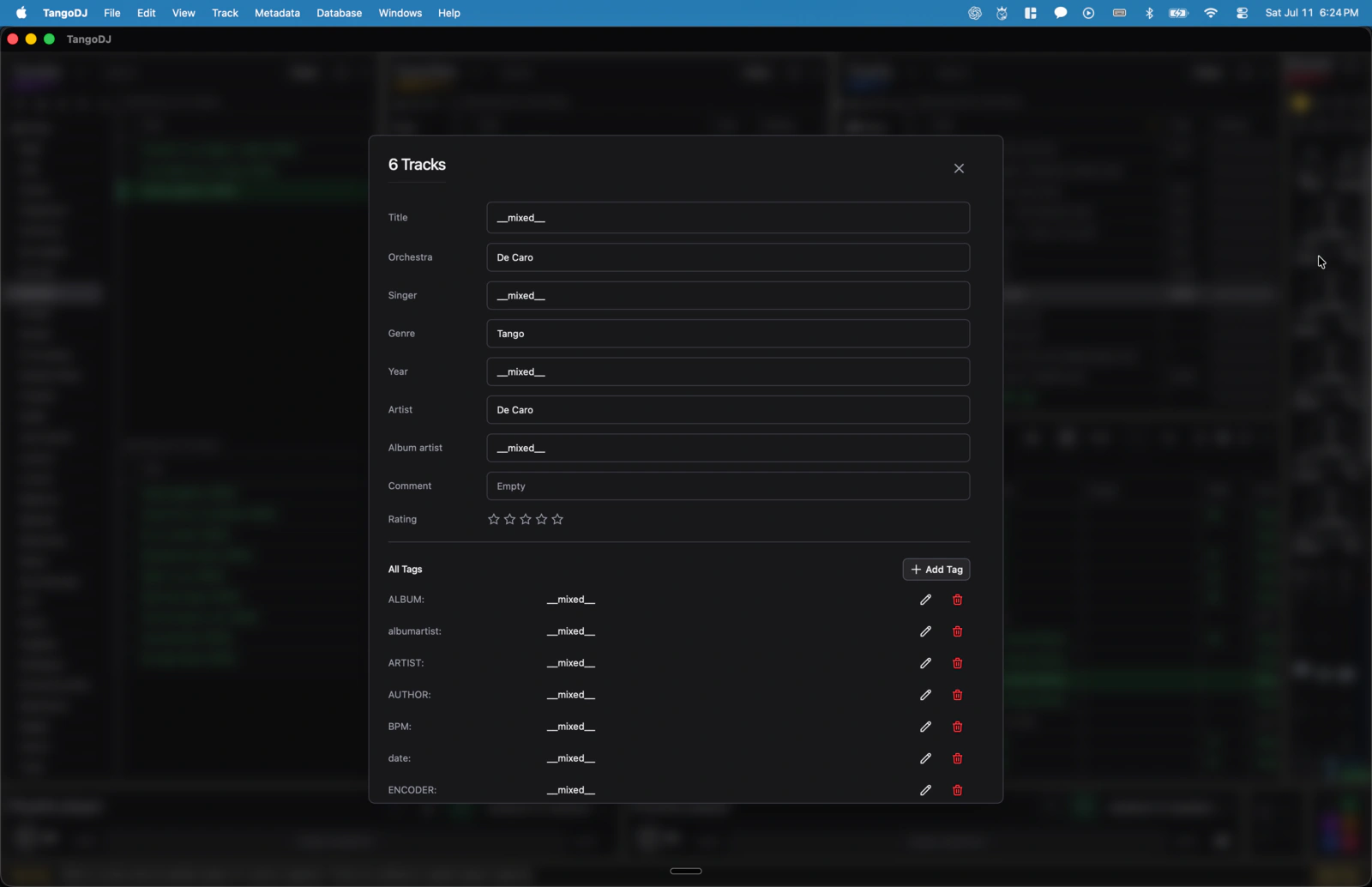Open the Windows menu

tap(400, 13)
